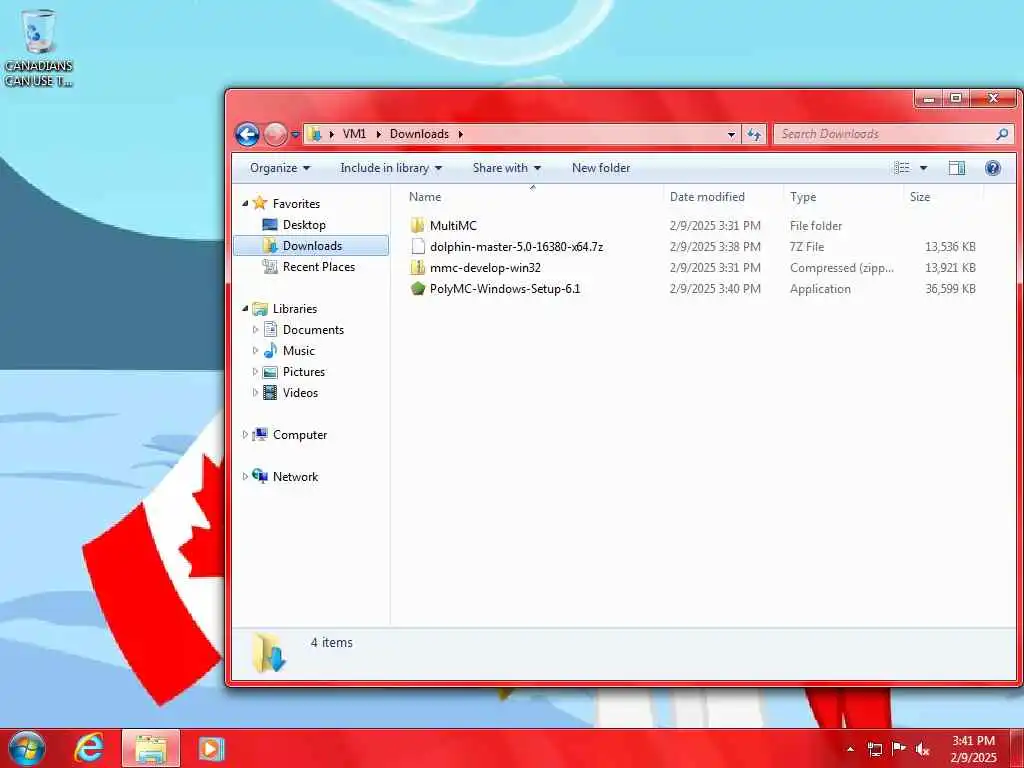Click the muted volume tray icon

pos(922,749)
